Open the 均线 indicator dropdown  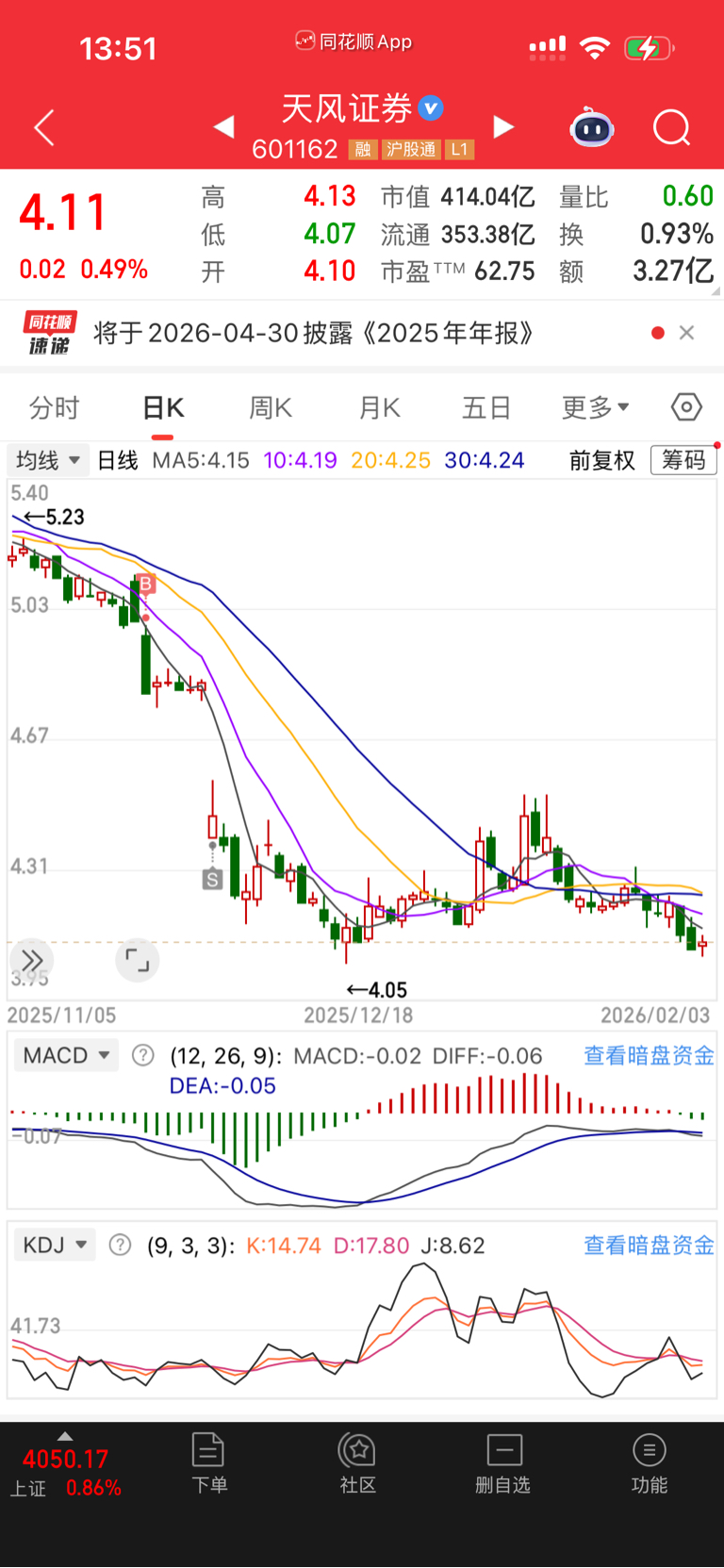click(47, 460)
